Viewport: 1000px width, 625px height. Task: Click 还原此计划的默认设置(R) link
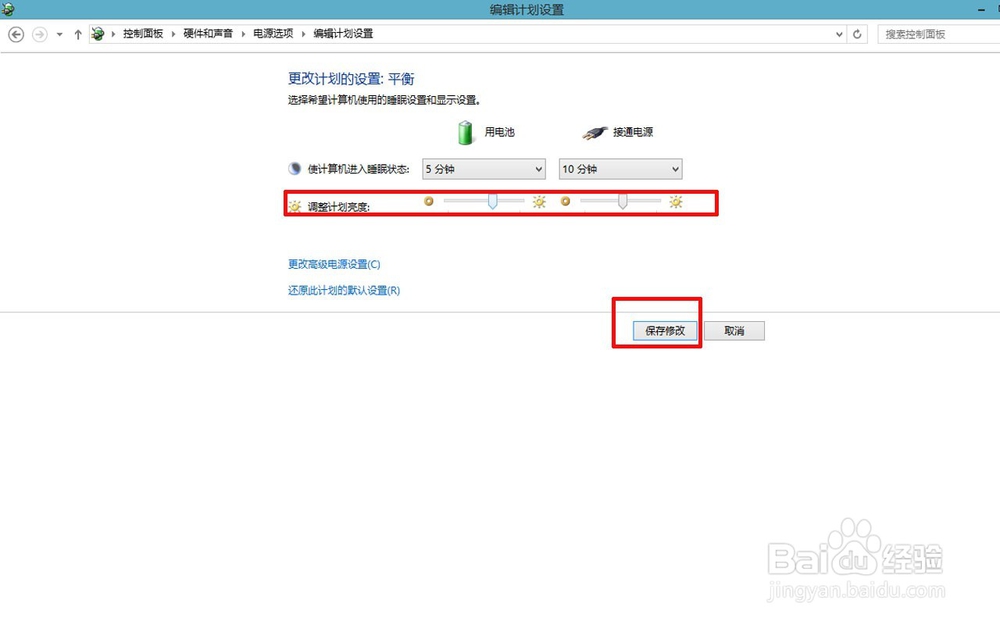coord(344,289)
